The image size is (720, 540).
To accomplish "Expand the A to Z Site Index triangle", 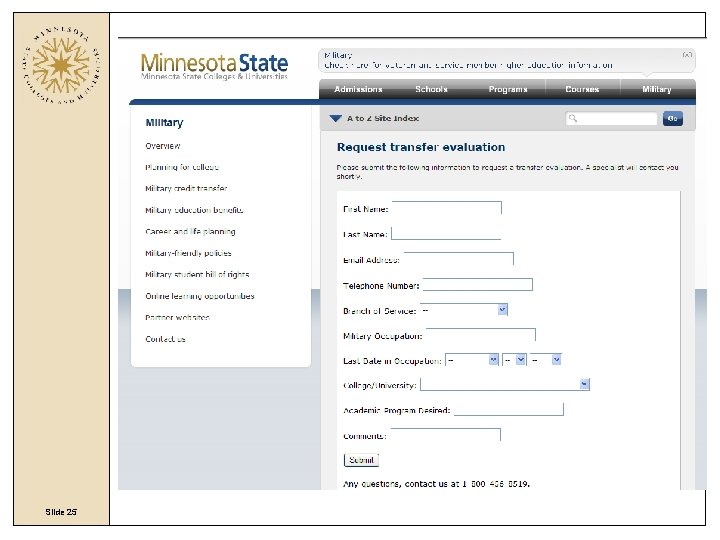I will pos(336,118).
